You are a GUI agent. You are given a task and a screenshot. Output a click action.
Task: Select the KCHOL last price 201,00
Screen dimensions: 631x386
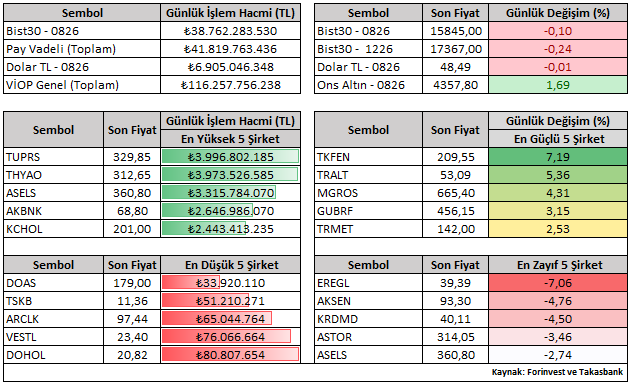[132, 229]
